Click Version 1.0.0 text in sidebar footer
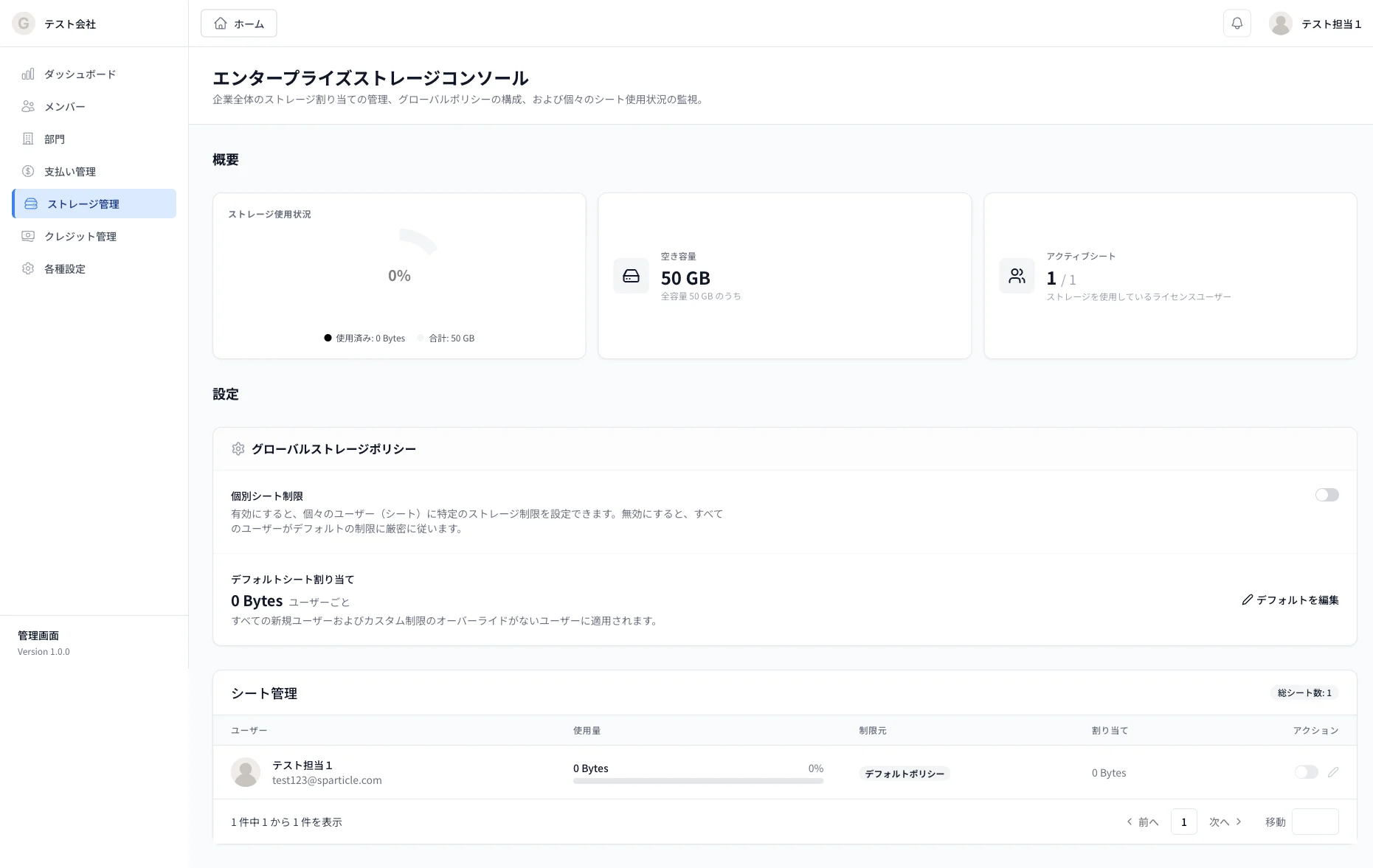The height and width of the screenshot is (868, 1373). click(44, 651)
